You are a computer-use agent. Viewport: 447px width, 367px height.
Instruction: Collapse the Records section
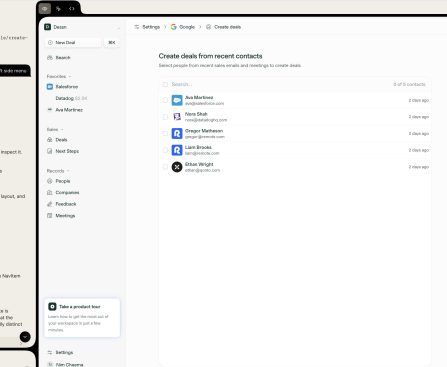pyautogui.click(x=58, y=171)
